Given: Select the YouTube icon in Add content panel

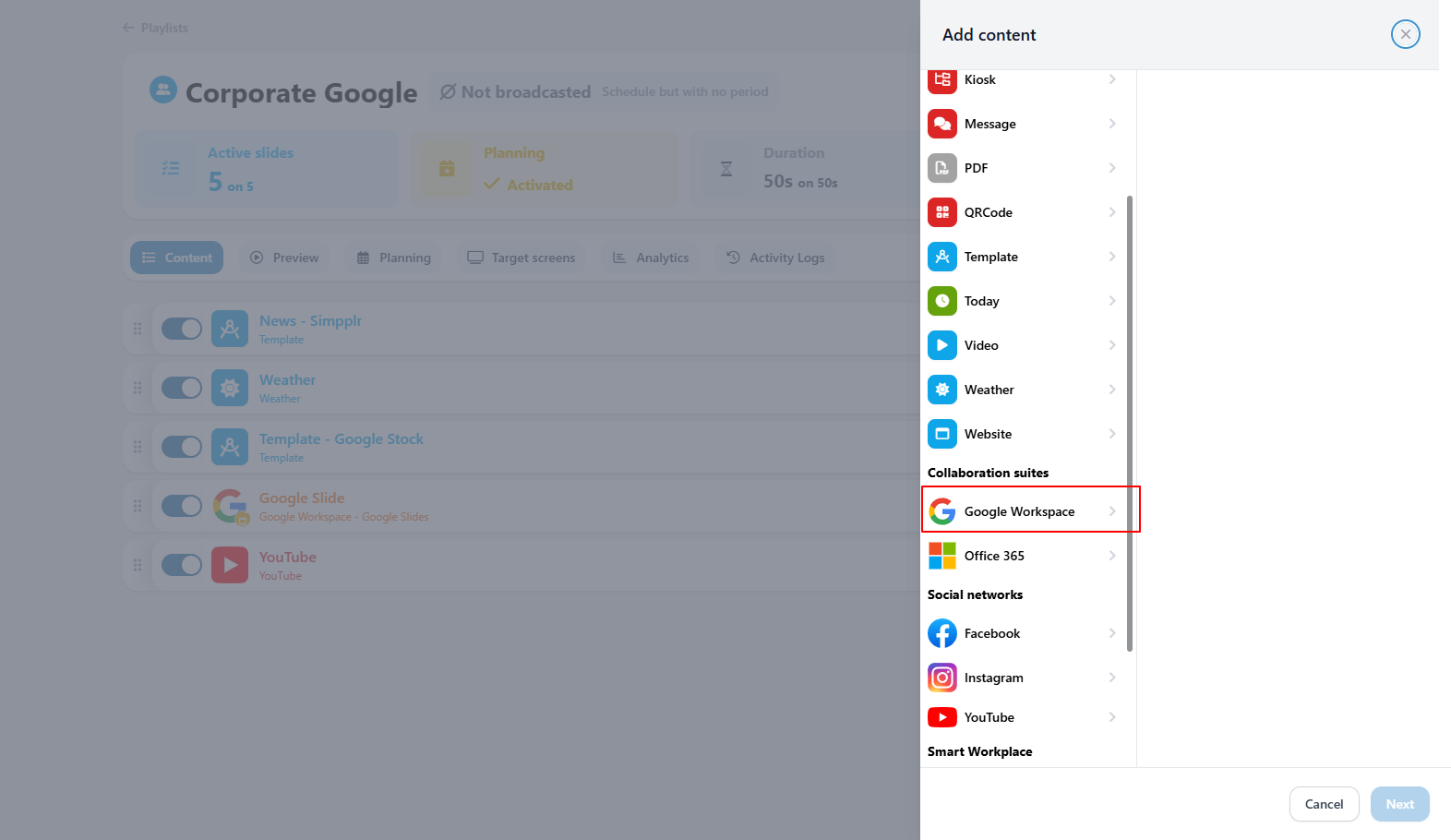Looking at the screenshot, I should [942, 717].
